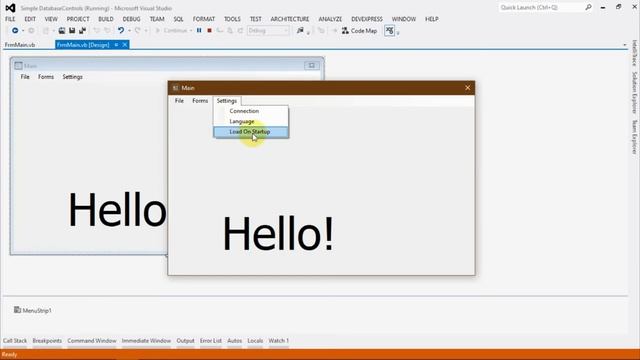This screenshot has width=640, height=360.
Task: Open the TEST menu
Action: point(256,19)
